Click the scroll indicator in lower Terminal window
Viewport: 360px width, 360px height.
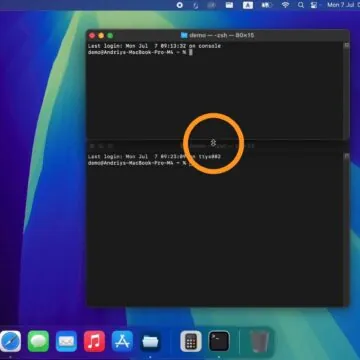pyautogui.click(x=346, y=156)
